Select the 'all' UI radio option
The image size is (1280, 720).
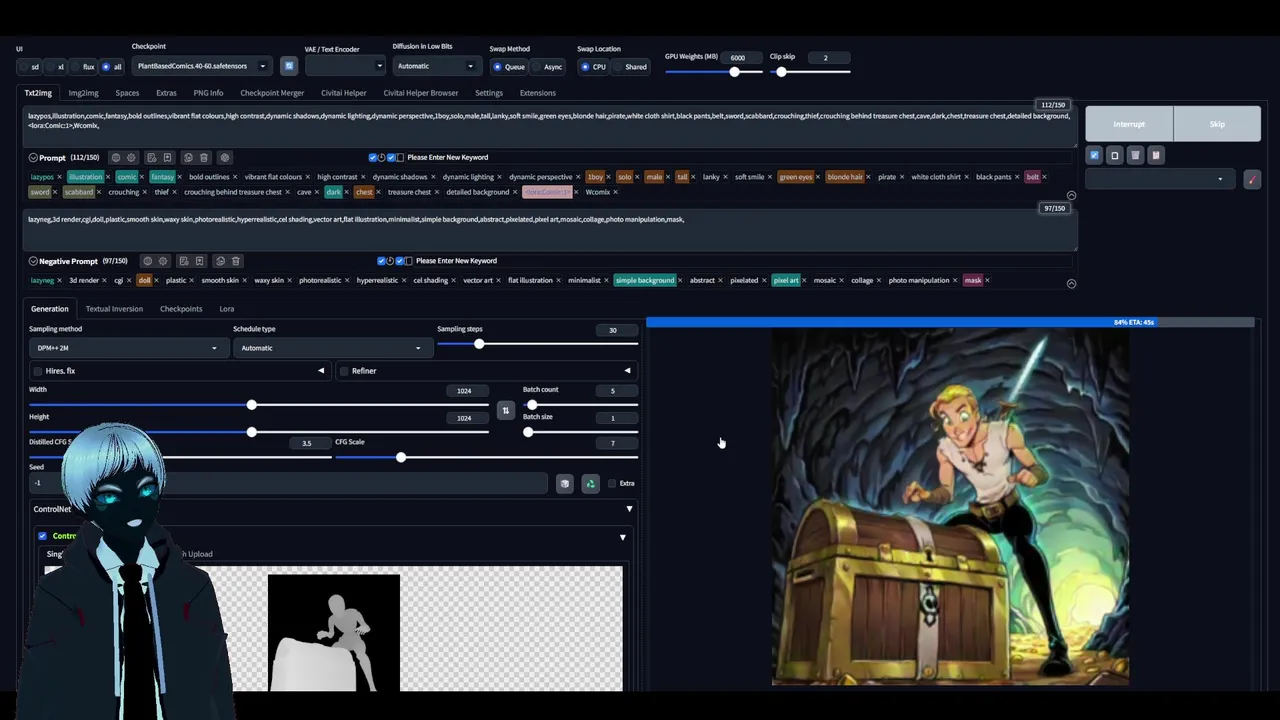tap(112, 67)
